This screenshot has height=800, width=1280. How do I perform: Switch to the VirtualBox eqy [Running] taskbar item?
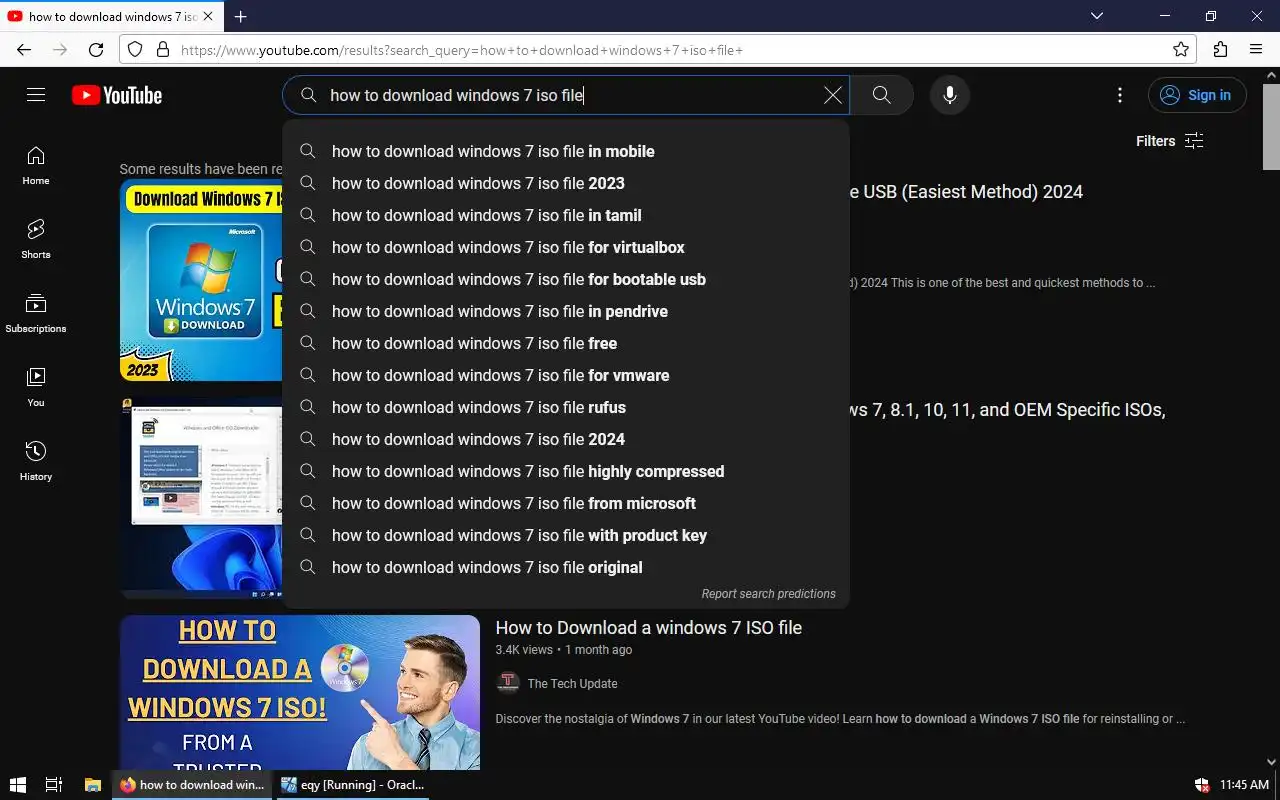click(x=352, y=785)
